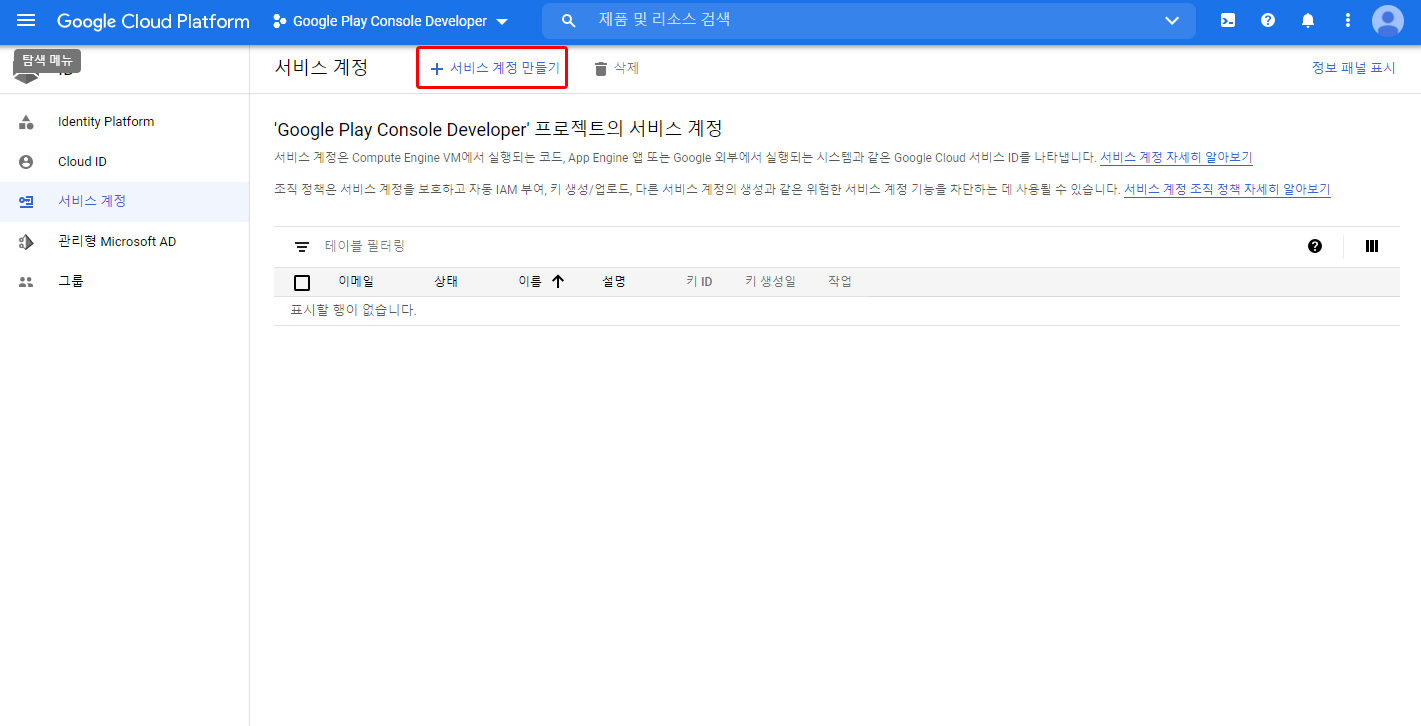
Task: Select 서비스 계정 in the sidebar
Action: pyautogui.click(x=124, y=201)
